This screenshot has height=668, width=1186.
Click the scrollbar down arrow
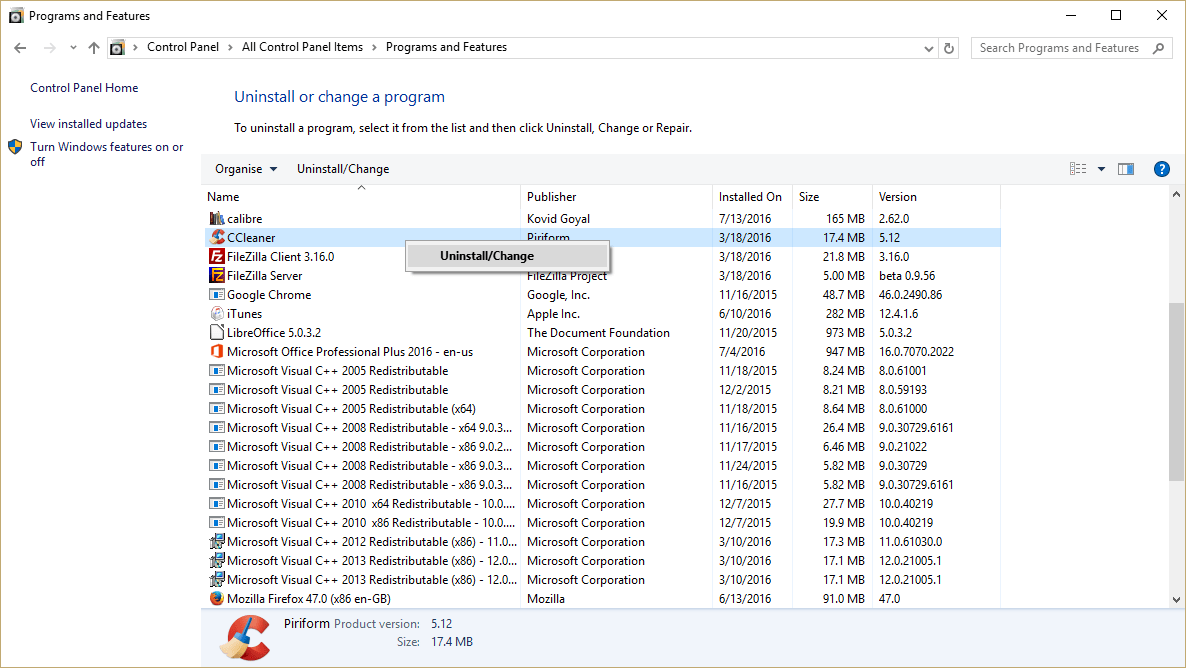coord(1176,600)
